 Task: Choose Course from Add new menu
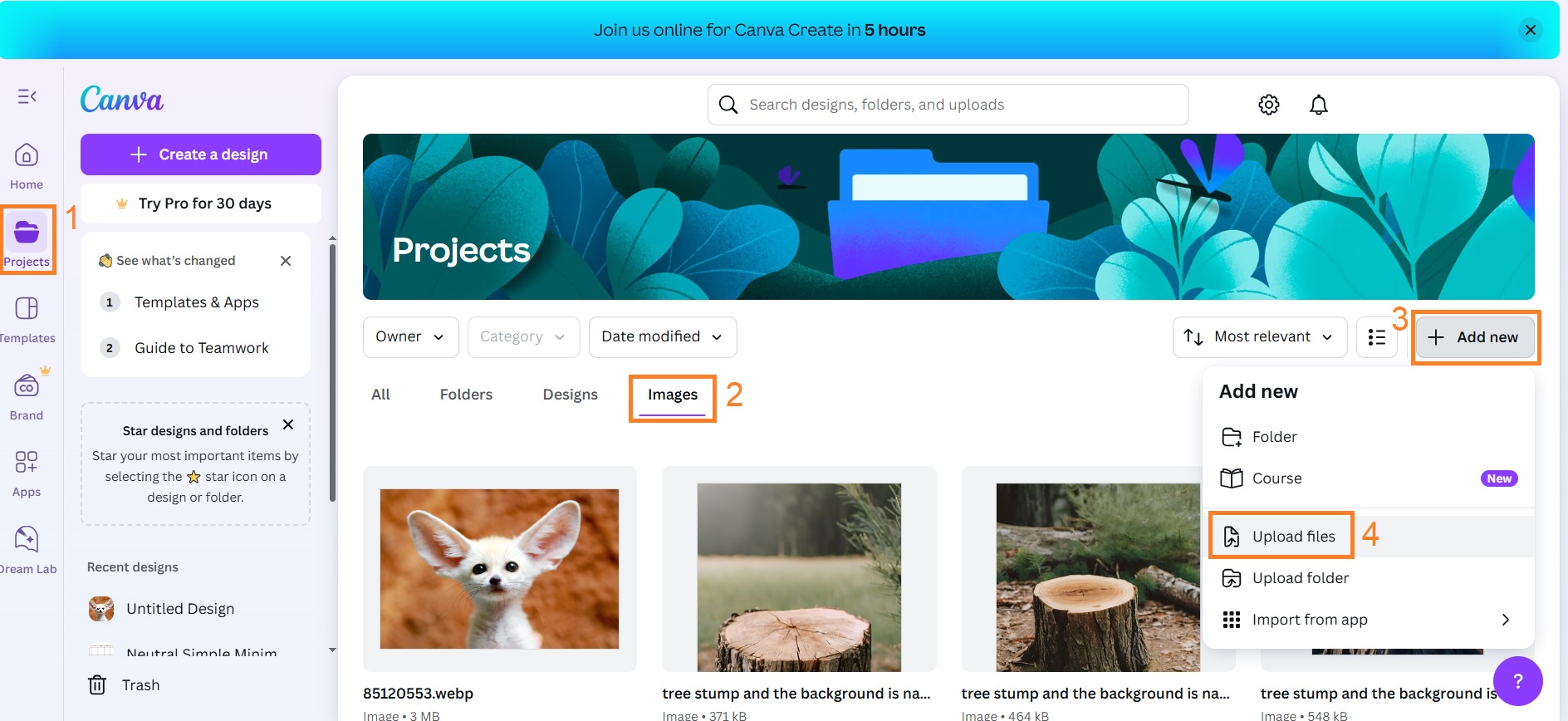pos(1369,478)
